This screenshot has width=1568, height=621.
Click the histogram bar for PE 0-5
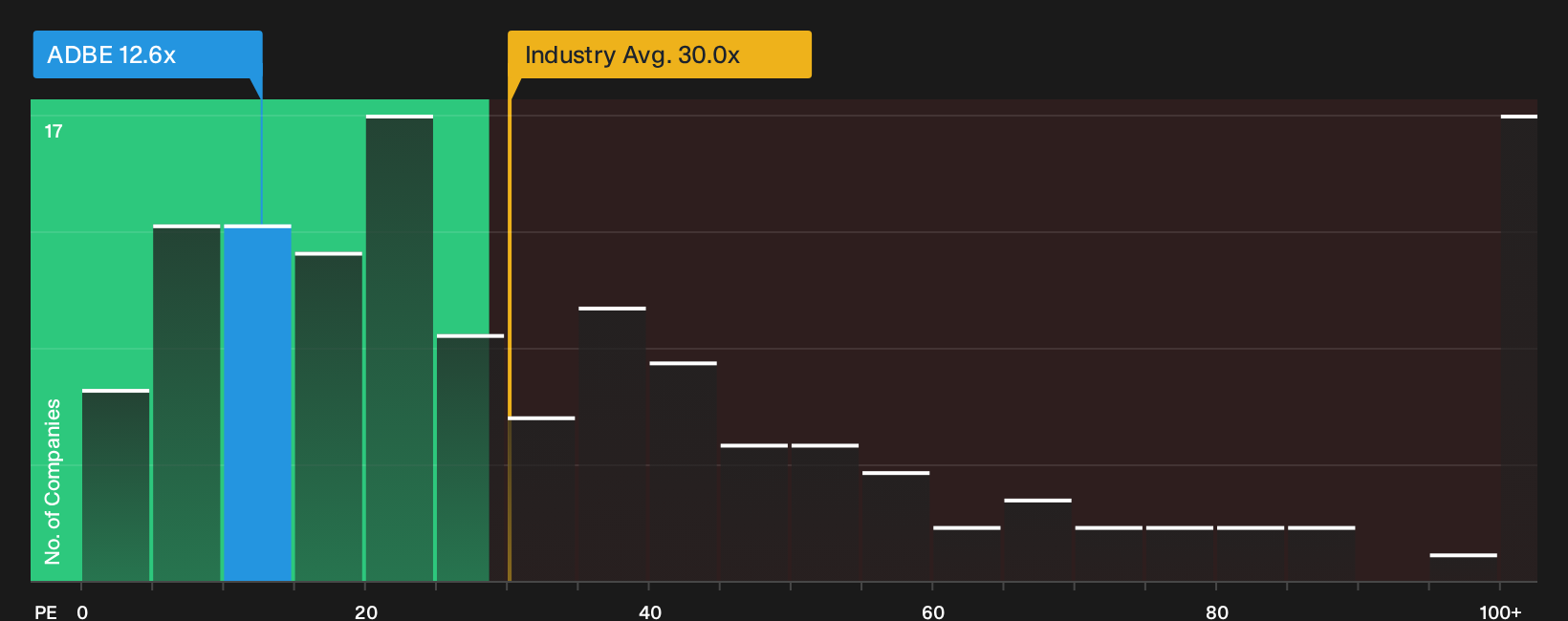click(116, 485)
